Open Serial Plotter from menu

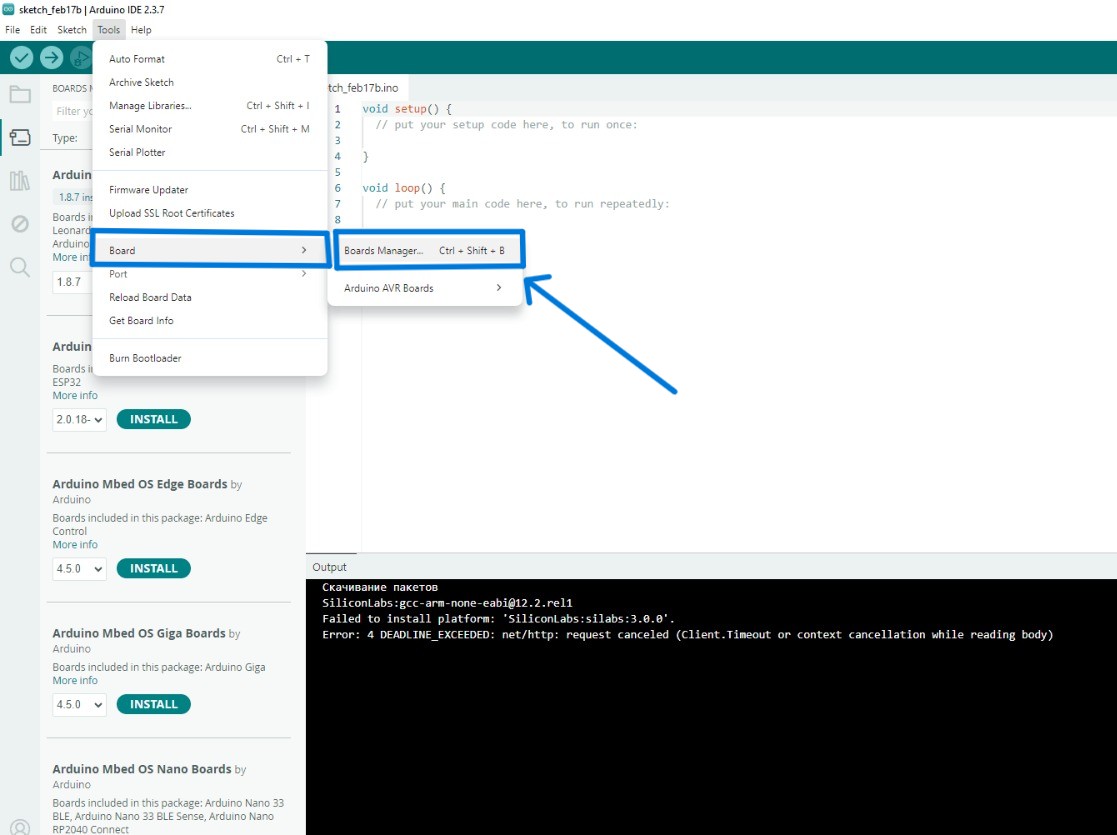pyautogui.click(x=209, y=152)
